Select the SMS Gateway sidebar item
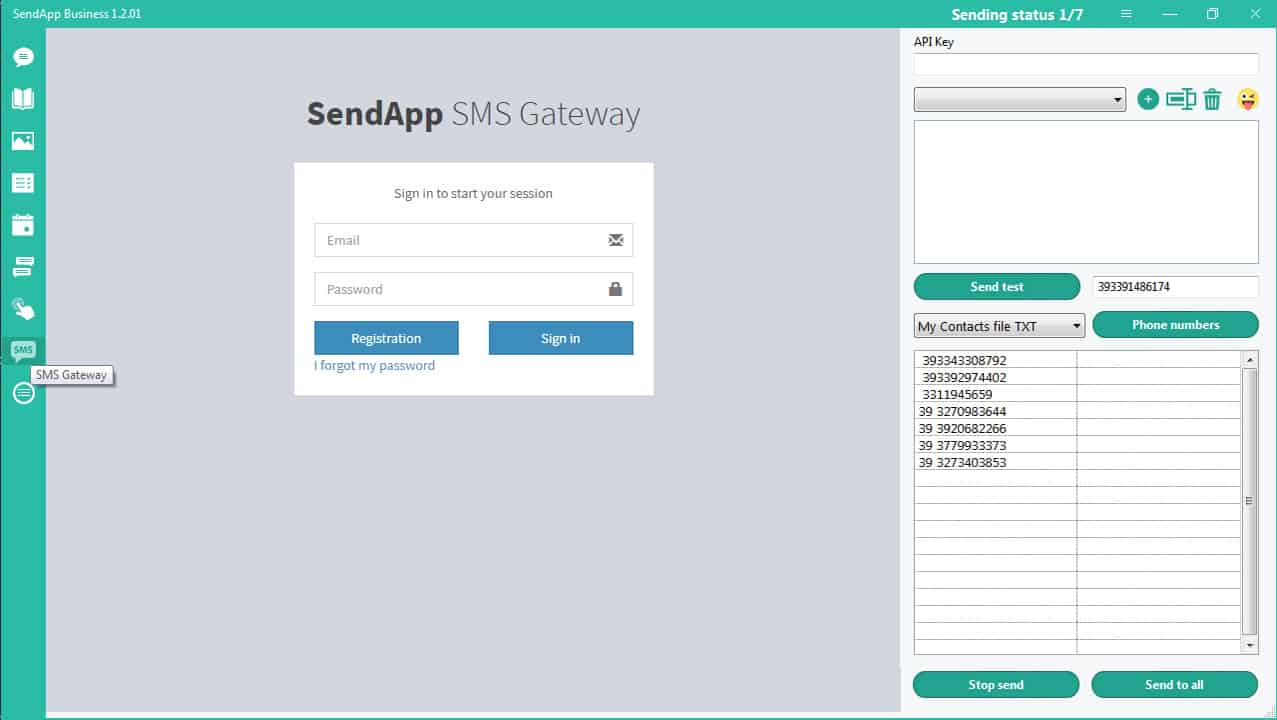The width and height of the screenshot is (1277, 720). 23,350
